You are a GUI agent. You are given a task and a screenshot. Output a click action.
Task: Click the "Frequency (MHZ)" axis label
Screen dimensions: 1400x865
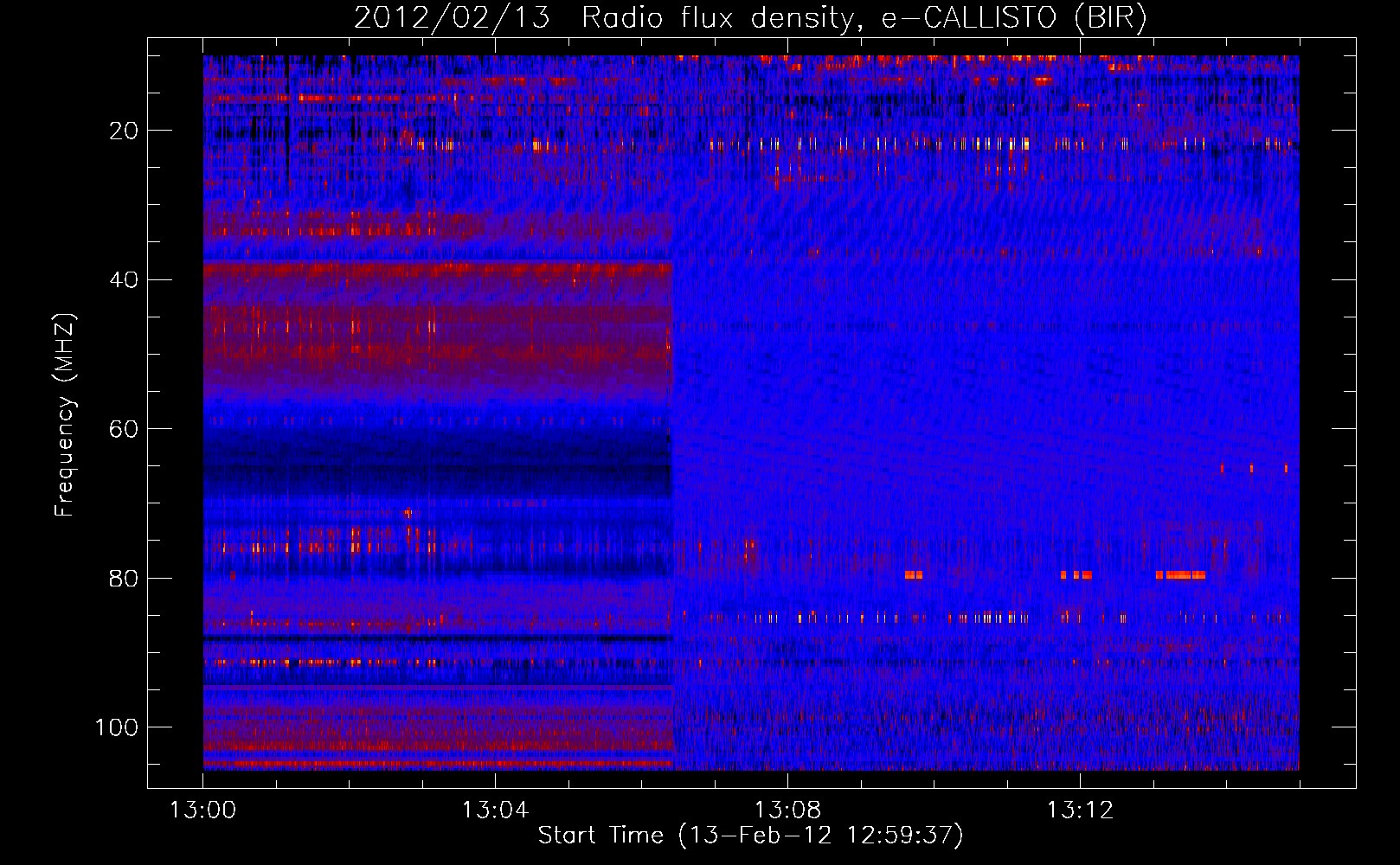coord(65,415)
